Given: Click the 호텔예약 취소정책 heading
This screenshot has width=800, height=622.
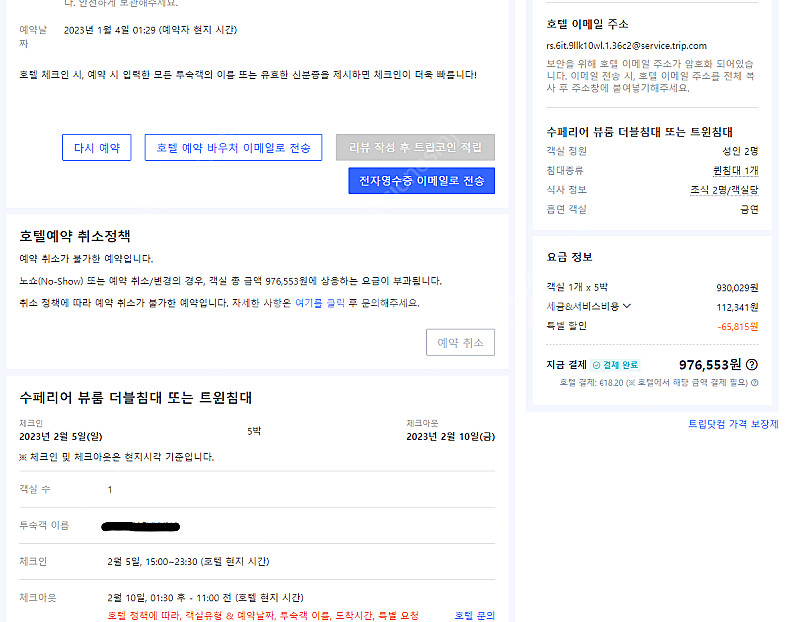Looking at the screenshot, I should [75, 236].
